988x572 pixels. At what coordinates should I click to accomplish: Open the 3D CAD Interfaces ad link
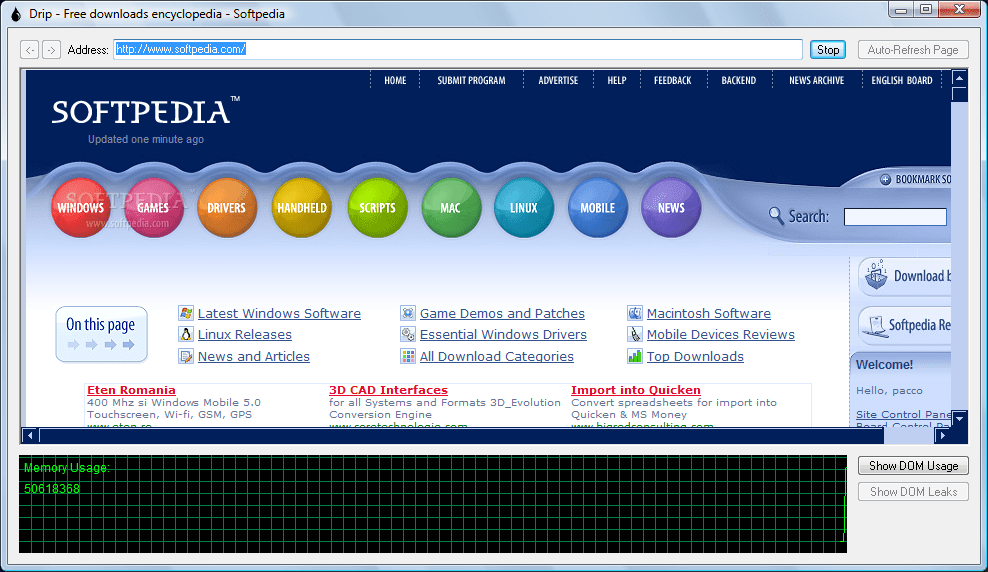point(388,390)
